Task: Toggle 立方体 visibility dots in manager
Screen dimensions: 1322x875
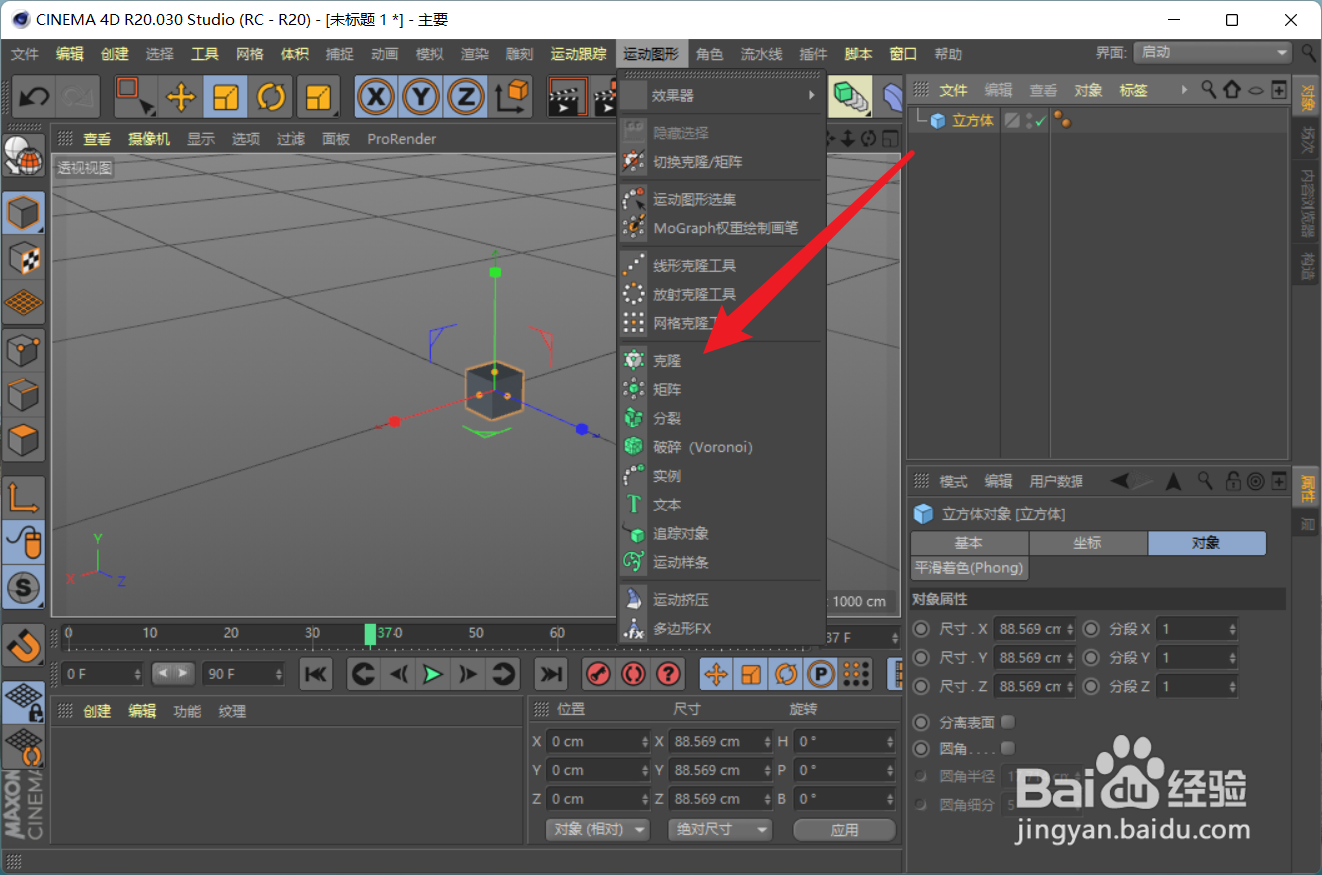Action: coord(1029,121)
